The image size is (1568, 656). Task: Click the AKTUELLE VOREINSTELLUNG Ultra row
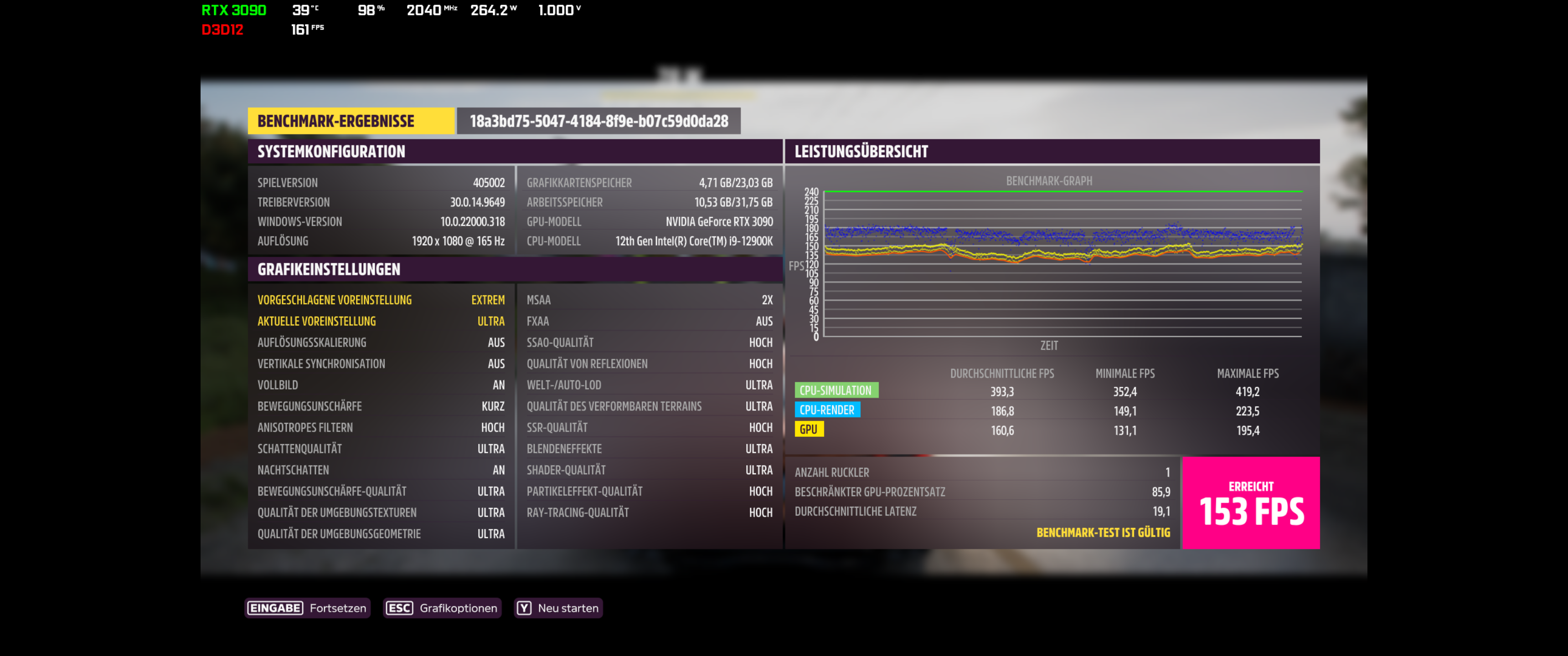[381, 321]
